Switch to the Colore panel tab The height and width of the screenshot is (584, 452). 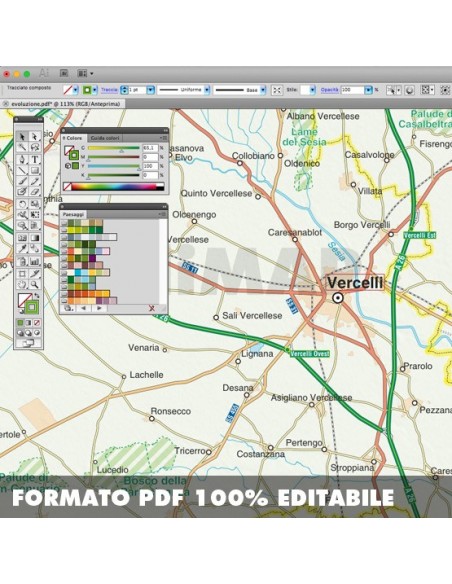(x=74, y=138)
